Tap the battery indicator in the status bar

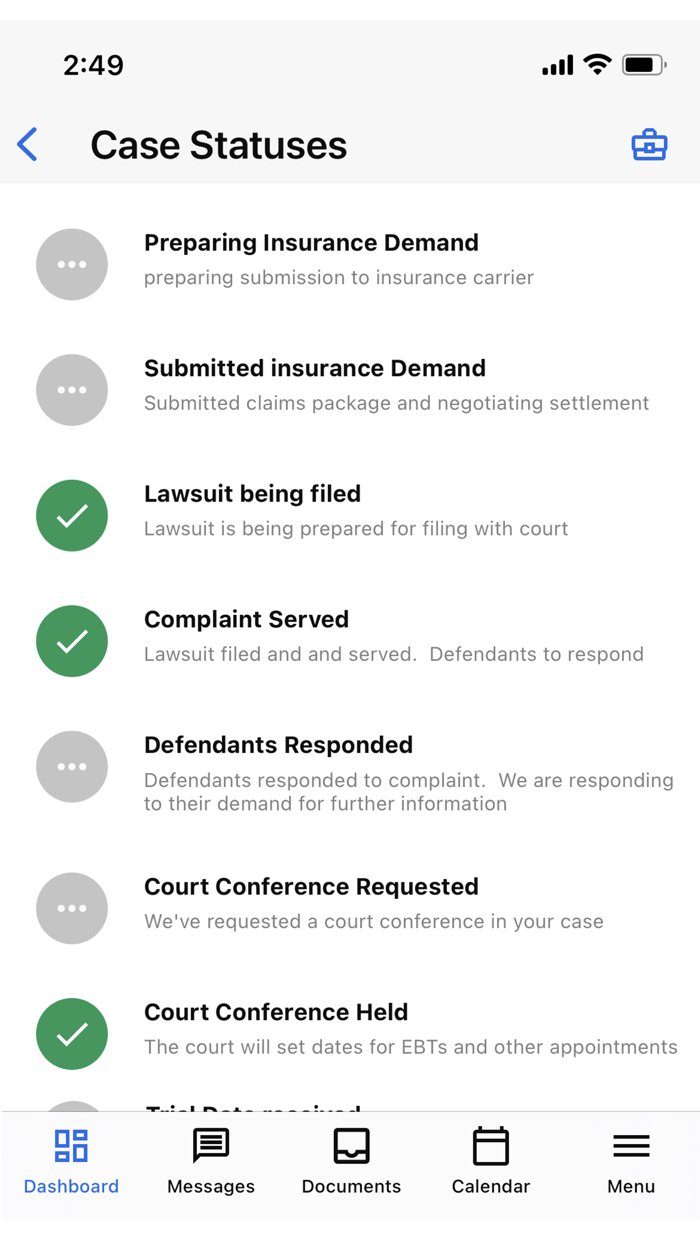[x=641, y=64]
